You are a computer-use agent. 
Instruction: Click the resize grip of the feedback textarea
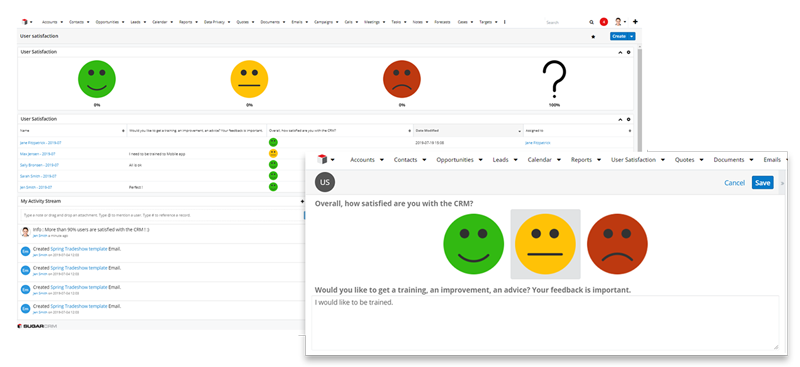click(x=776, y=347)
